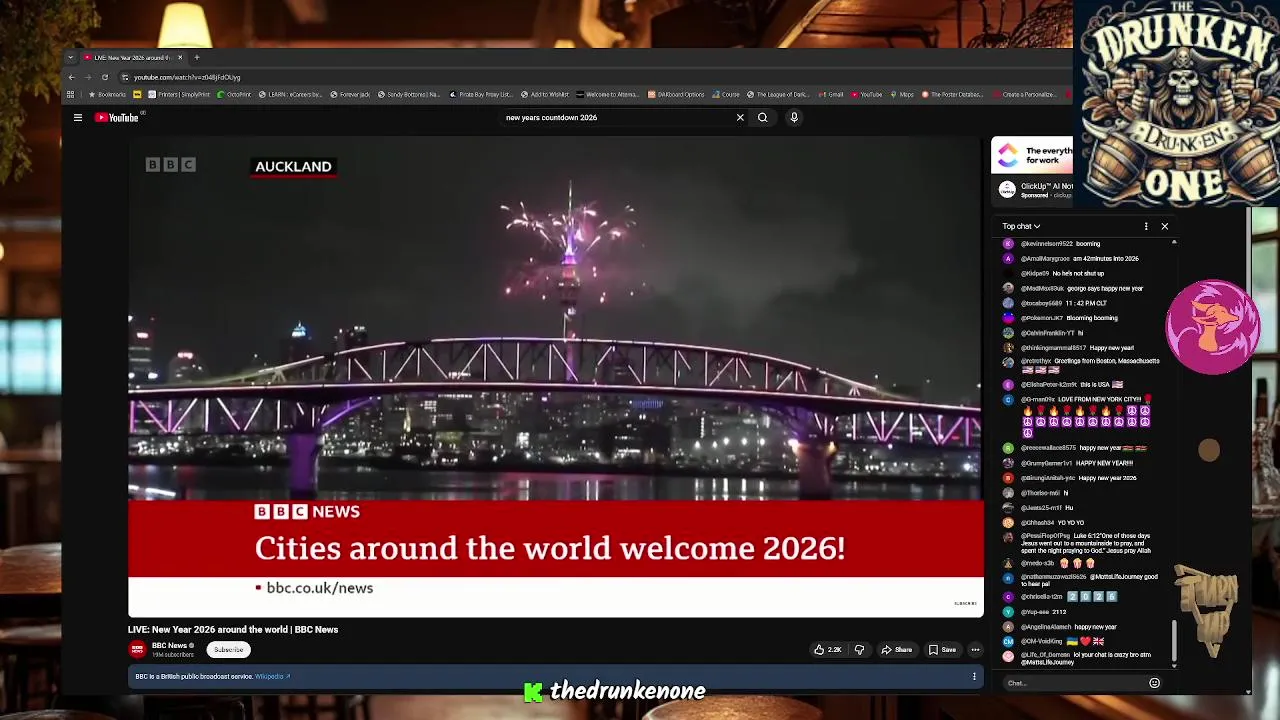Open more actions ellipsis beside Save
The image size is (1280, 720).
[x=975, y=650]
